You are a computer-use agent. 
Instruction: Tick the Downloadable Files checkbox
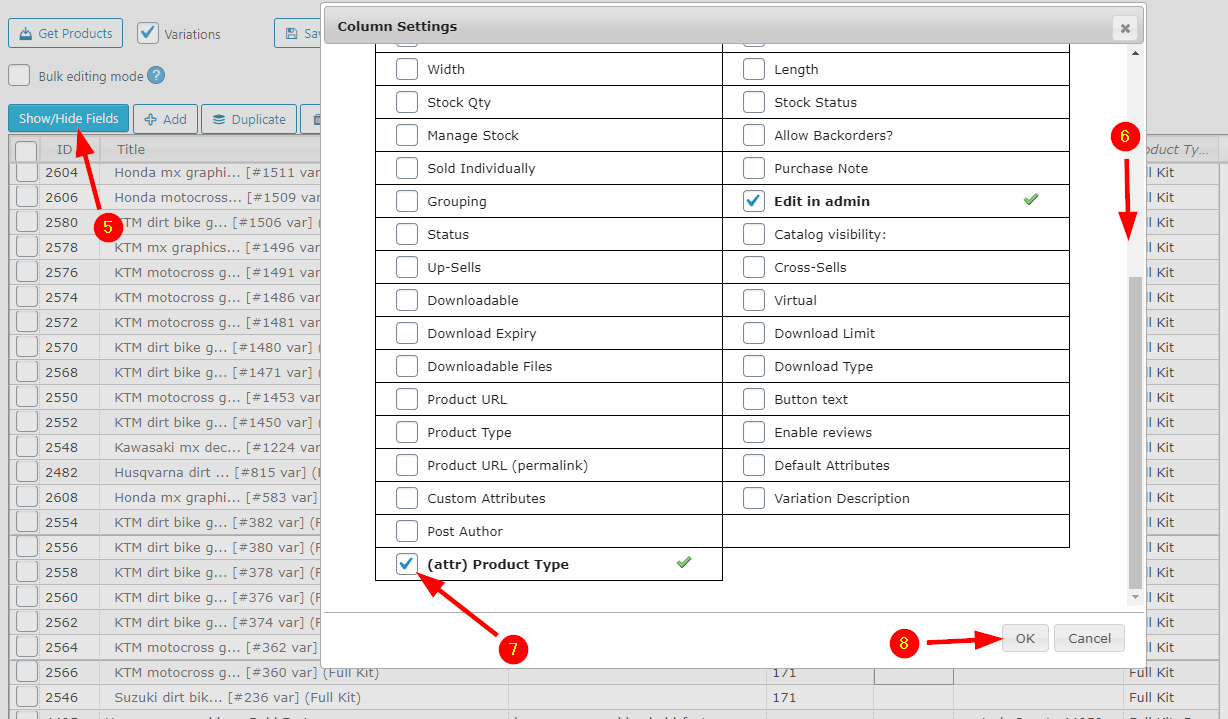coord(406,366)
